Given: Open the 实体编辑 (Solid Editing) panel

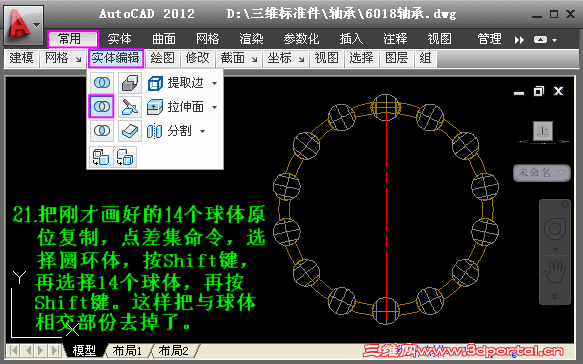Looking at the screenshot, I should [116, 58].
